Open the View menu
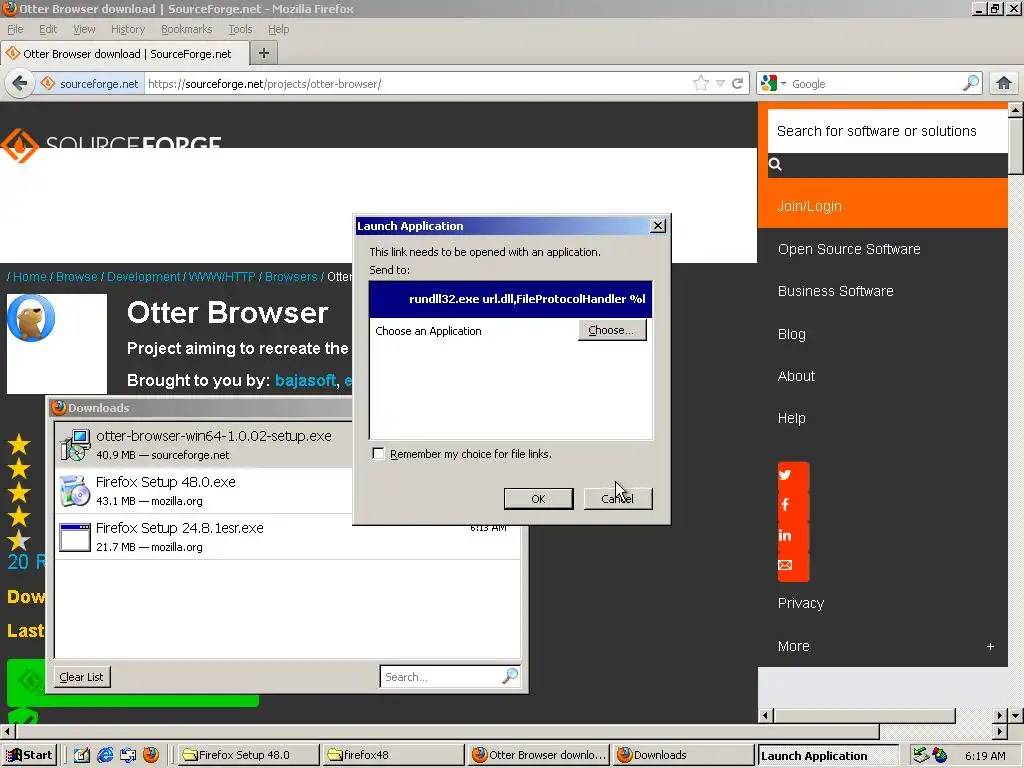This screenshot has height=768, width=1024. [84, 29]
